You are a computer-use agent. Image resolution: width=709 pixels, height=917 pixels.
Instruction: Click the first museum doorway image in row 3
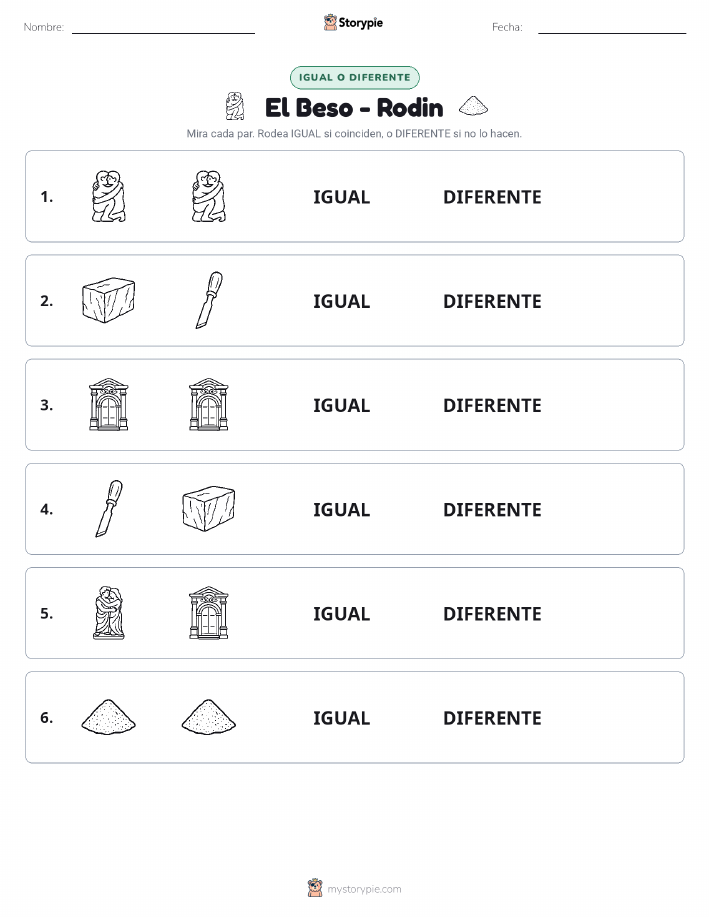(x=108, y=404)
